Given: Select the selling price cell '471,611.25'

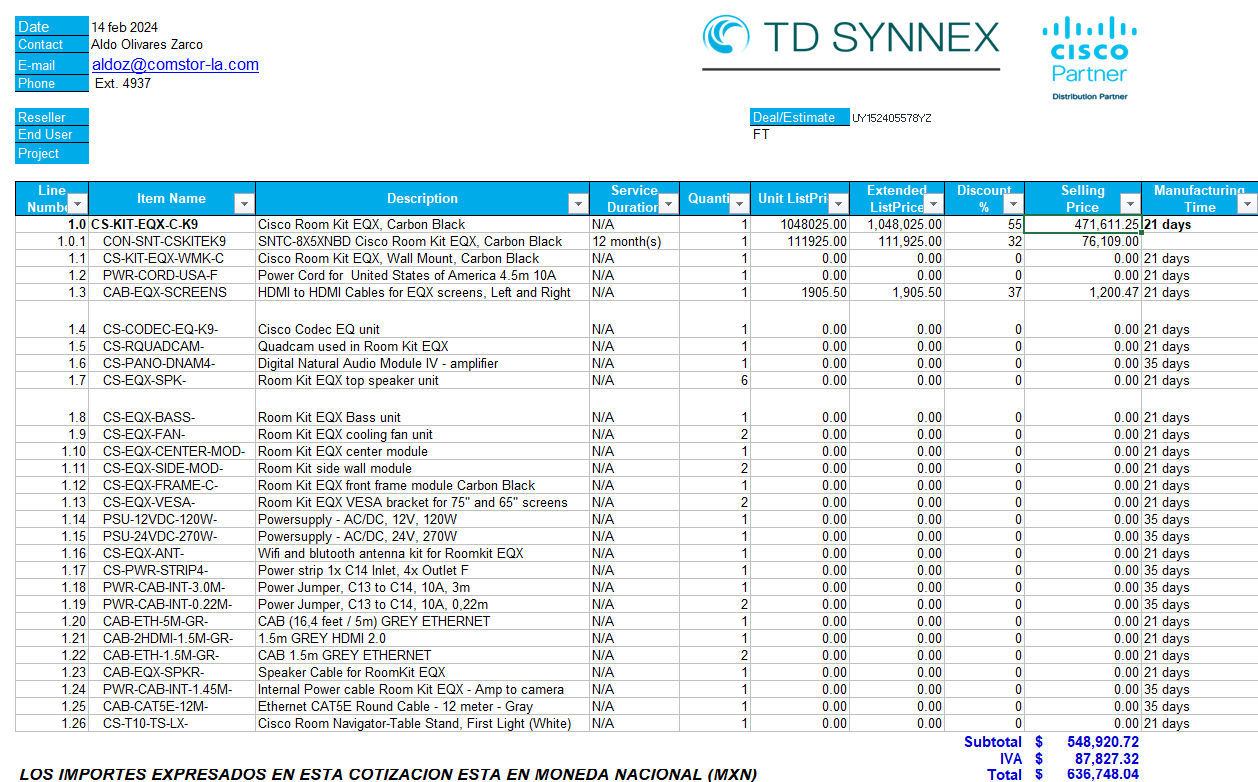Looking at the screenshot, I should [x=1083, y=225].
